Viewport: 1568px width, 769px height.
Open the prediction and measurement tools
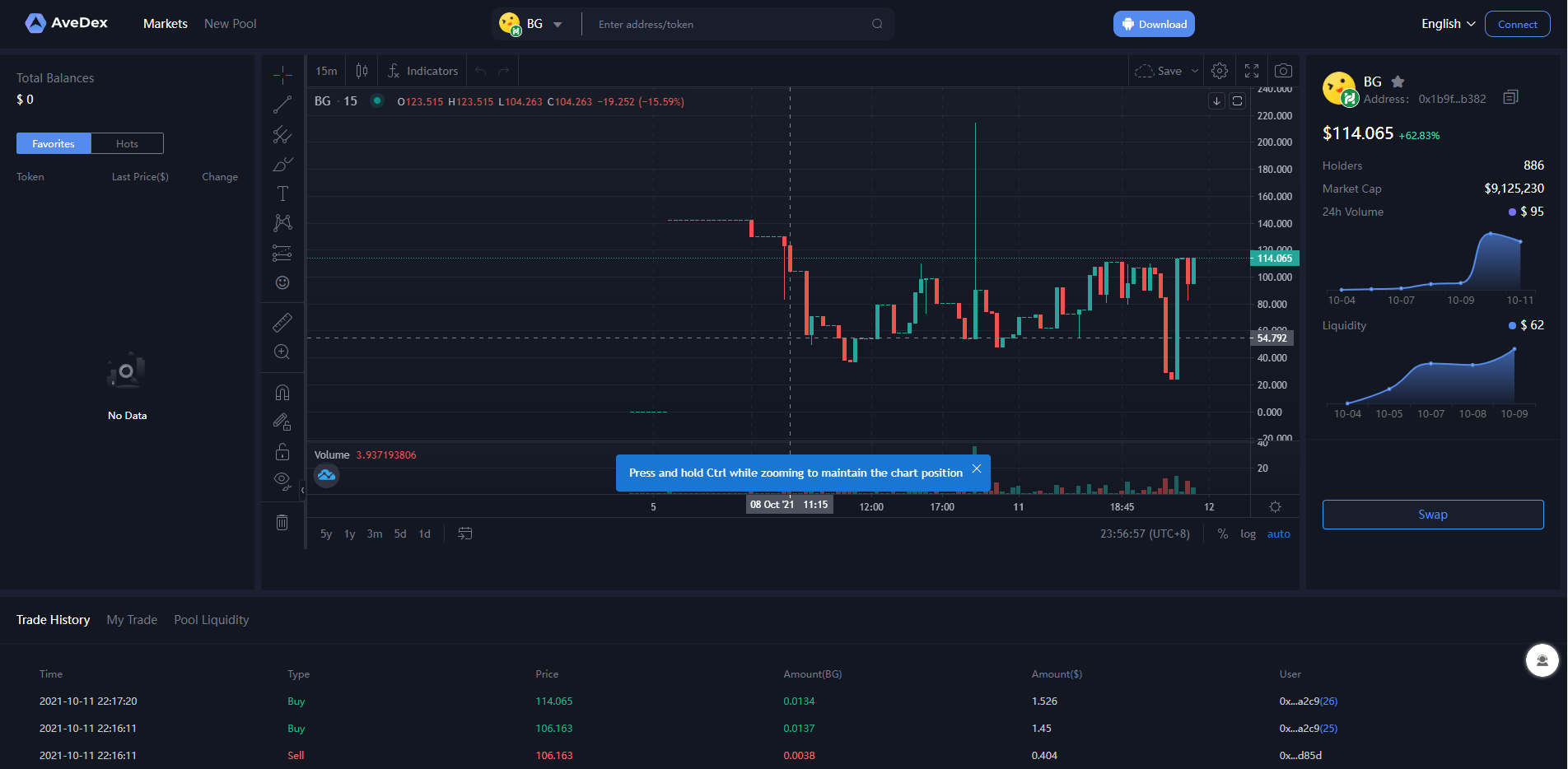click(282, 253)
